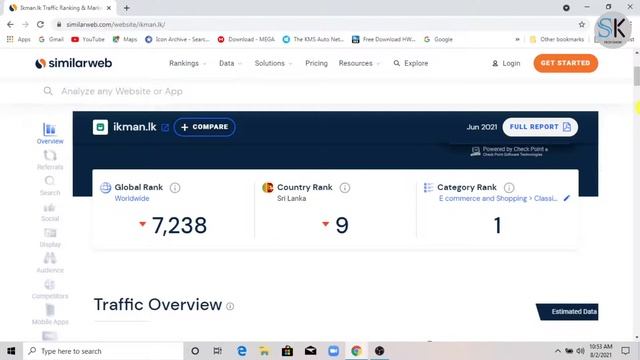Open Mail app from taskbar
Viewport: 640px width, 360px height.
(x=311, y=351)
